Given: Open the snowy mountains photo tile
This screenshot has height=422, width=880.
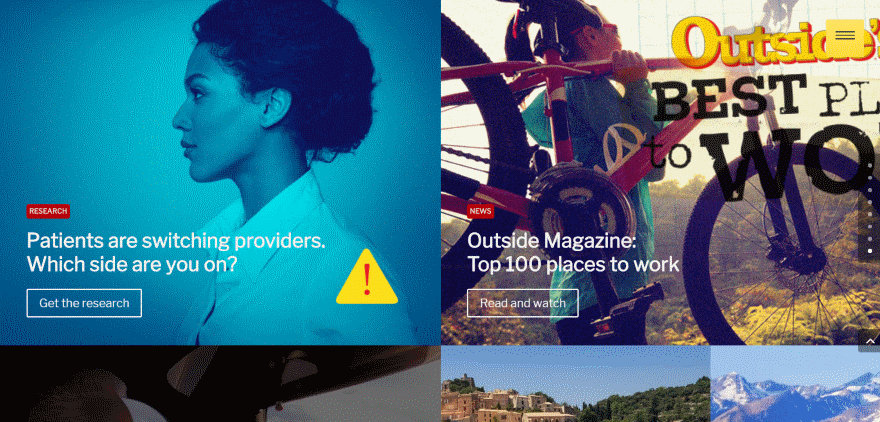Looking at the screenshot, I should click(795, 384).
